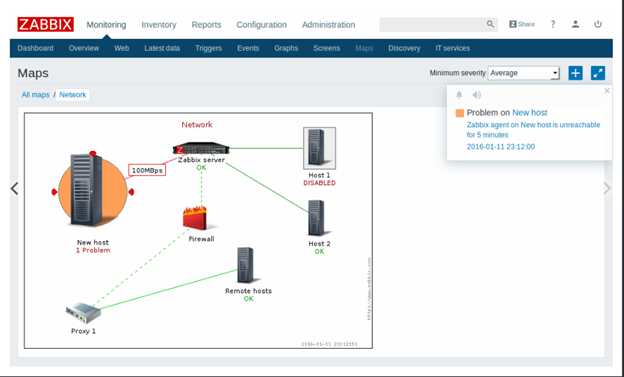Viewport: 624px width, 377px height.
Task: Switch to the Events tab
Action: [248, 48]
